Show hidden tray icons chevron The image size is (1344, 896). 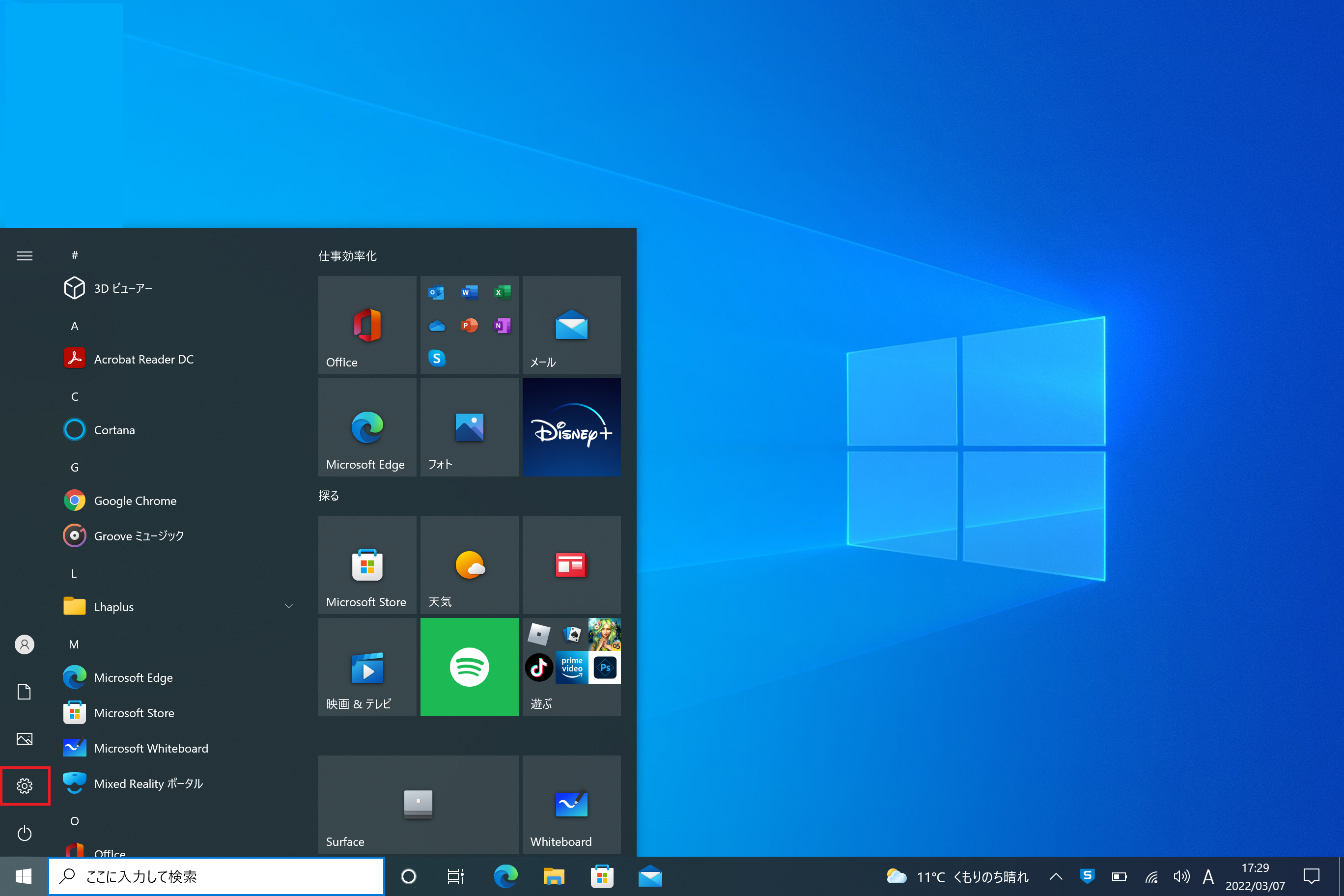pyautogui.click(x=1056, y=876)
